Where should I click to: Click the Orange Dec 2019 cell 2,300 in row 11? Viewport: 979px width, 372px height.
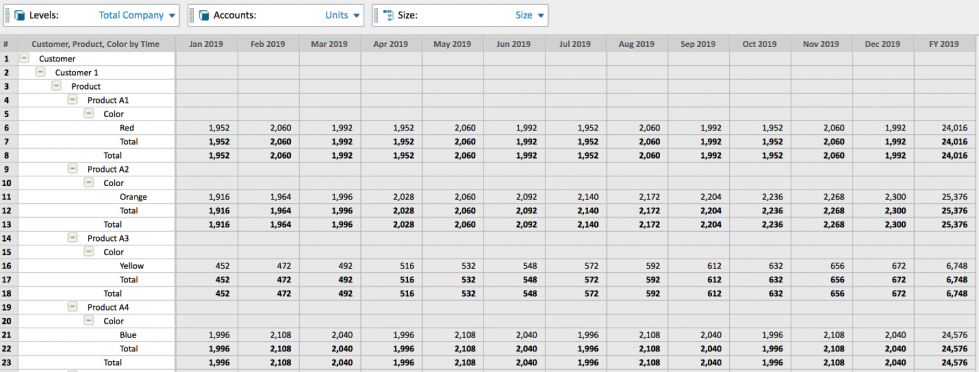pyautogui.click(x=883, y=197)
